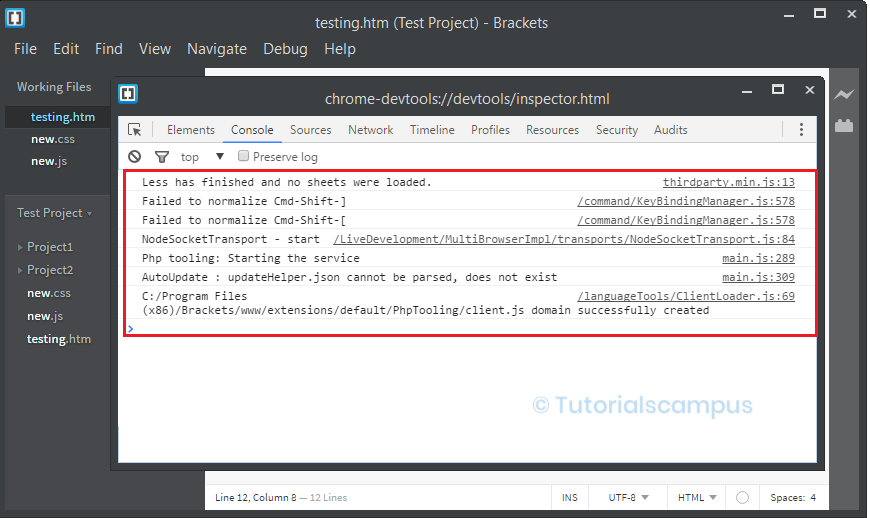
Task: Click 'Less has finished' console message
Action: 286,182
